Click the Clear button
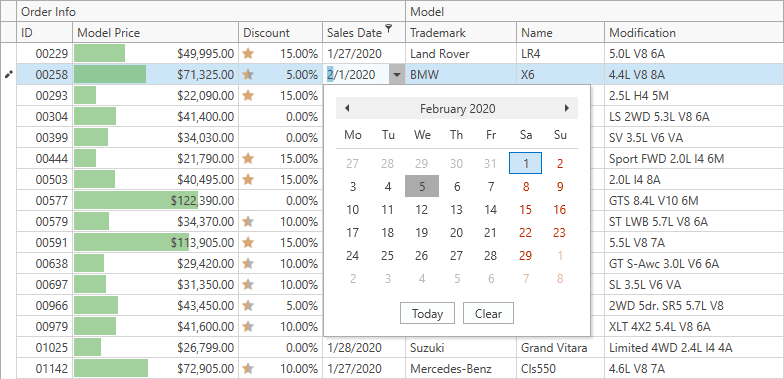 click(x=488, y=314)
